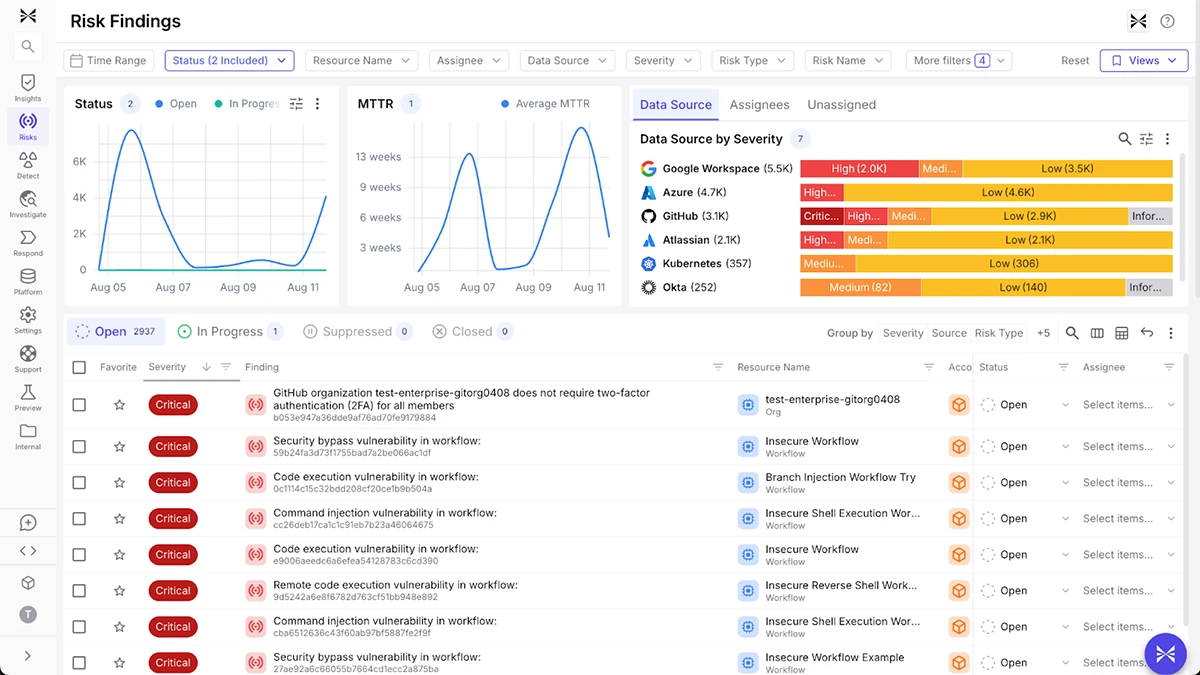
Task: Go to Investigate in the sidebar
Action: point(28,203)
